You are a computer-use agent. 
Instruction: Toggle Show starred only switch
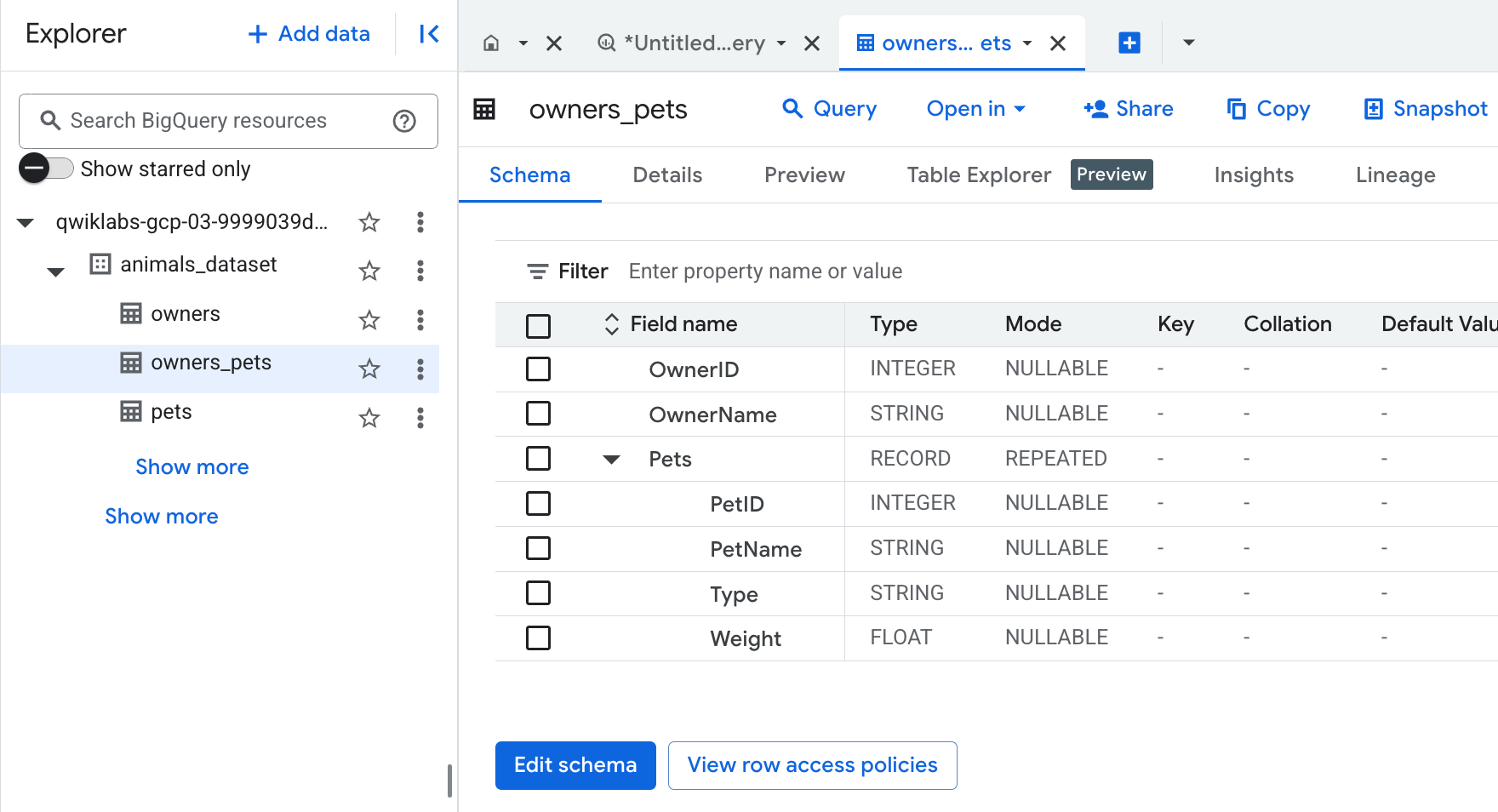click(46, 169)
